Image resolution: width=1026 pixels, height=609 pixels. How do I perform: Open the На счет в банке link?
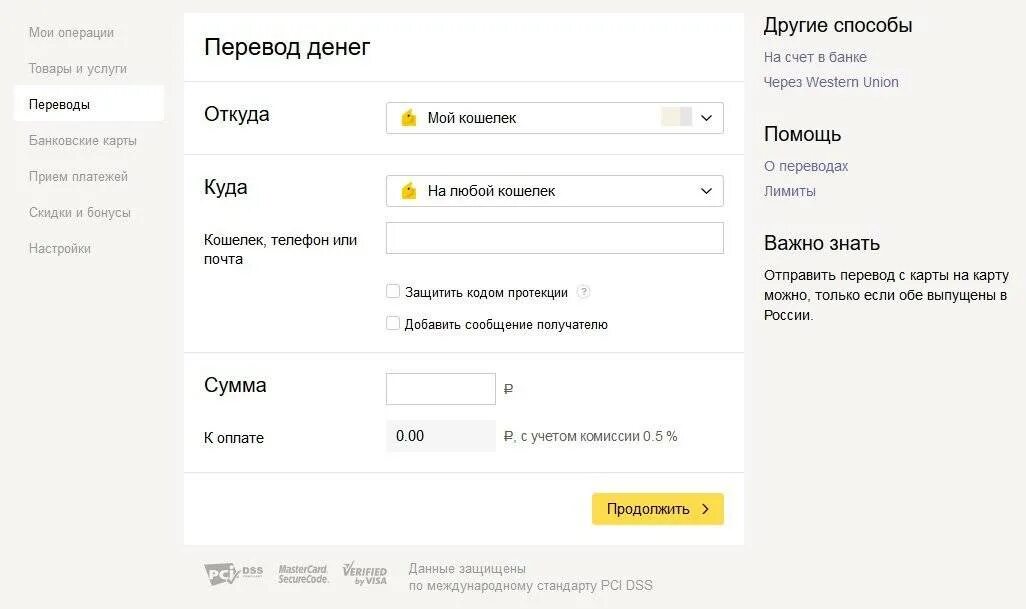815,57
